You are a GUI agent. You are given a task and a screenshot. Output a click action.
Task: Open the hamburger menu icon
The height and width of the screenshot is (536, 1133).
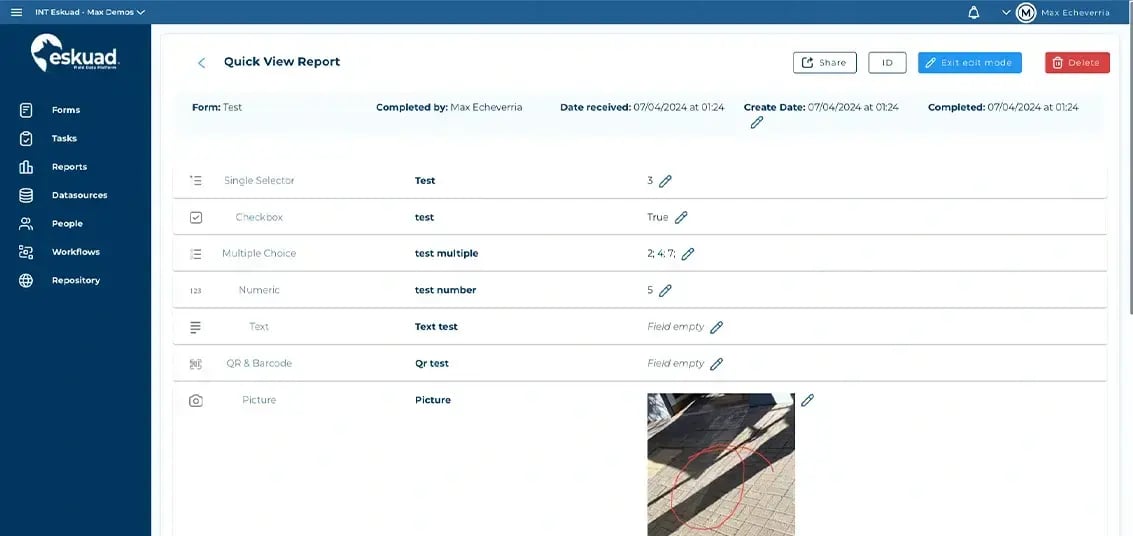[16, 12]
